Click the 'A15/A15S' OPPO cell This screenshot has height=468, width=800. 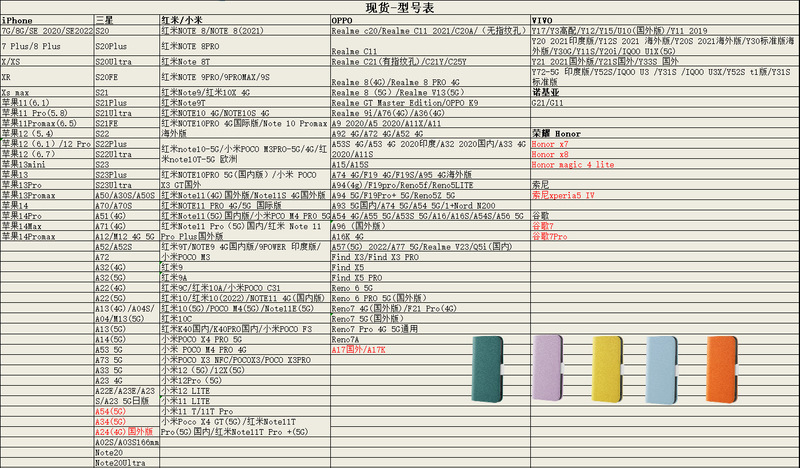(x=430, y=164)
